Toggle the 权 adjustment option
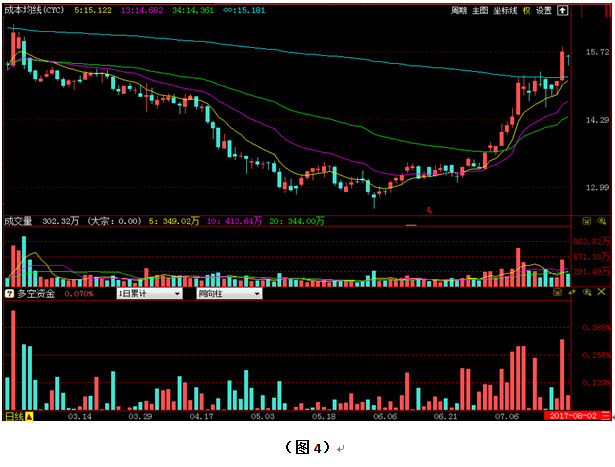 pos(526,11)
